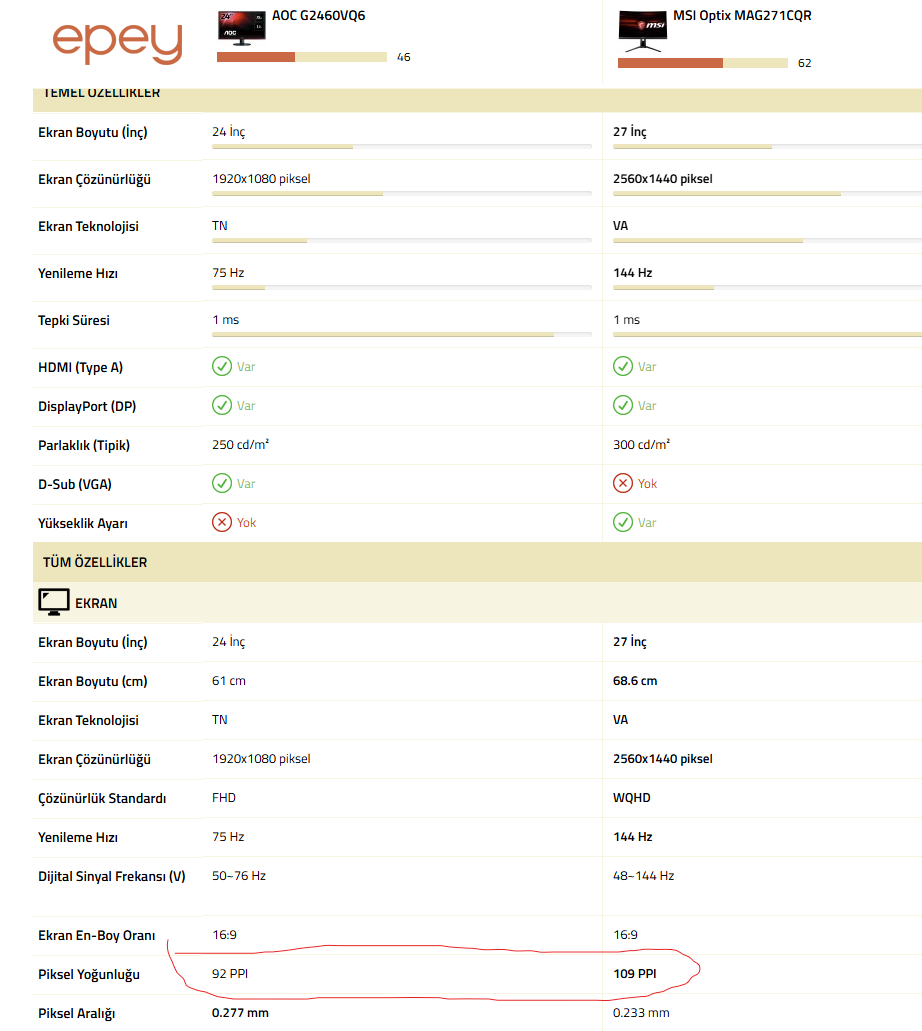The height and width of the screenshot is (1031, 922).
Task: Click DisplayPort (DP) green check for MSI
Action: pyautogui.click(x=623, y=405)
